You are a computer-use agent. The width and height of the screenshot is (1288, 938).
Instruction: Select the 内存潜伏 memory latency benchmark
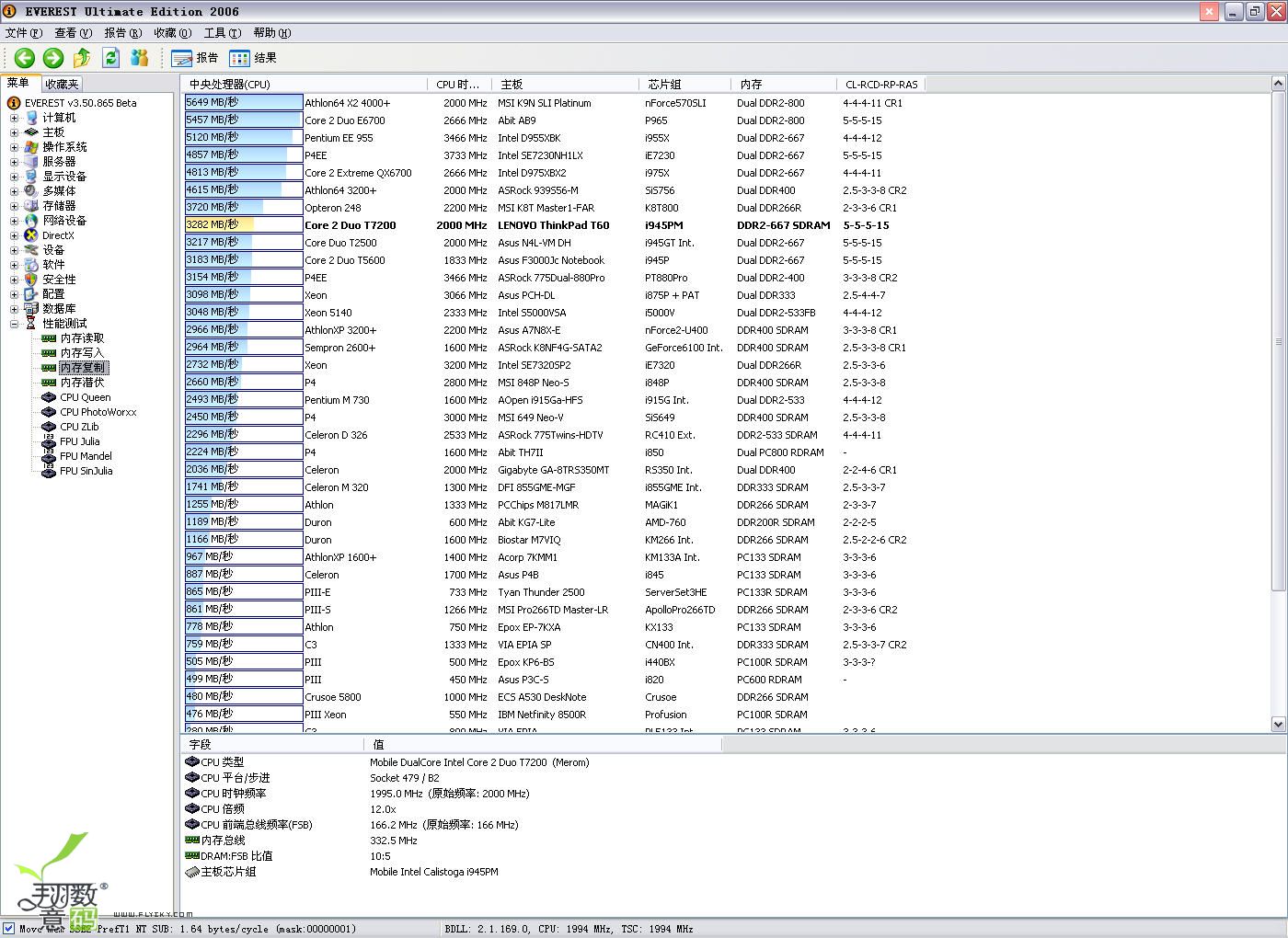[82, 383]
